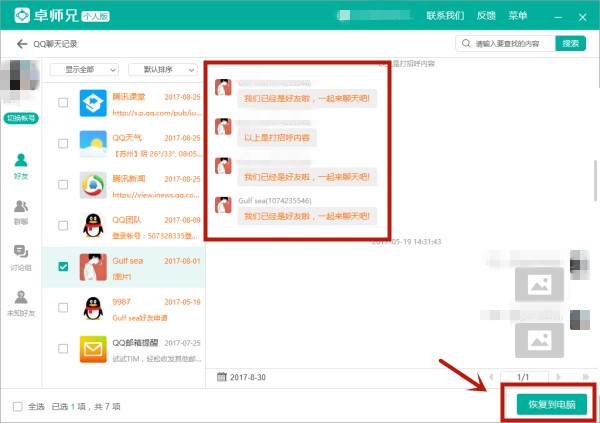Select the QQ团队 conversation name
Image resolution: width=600 pixels, height=423 pixels.
tap(127, 220)
